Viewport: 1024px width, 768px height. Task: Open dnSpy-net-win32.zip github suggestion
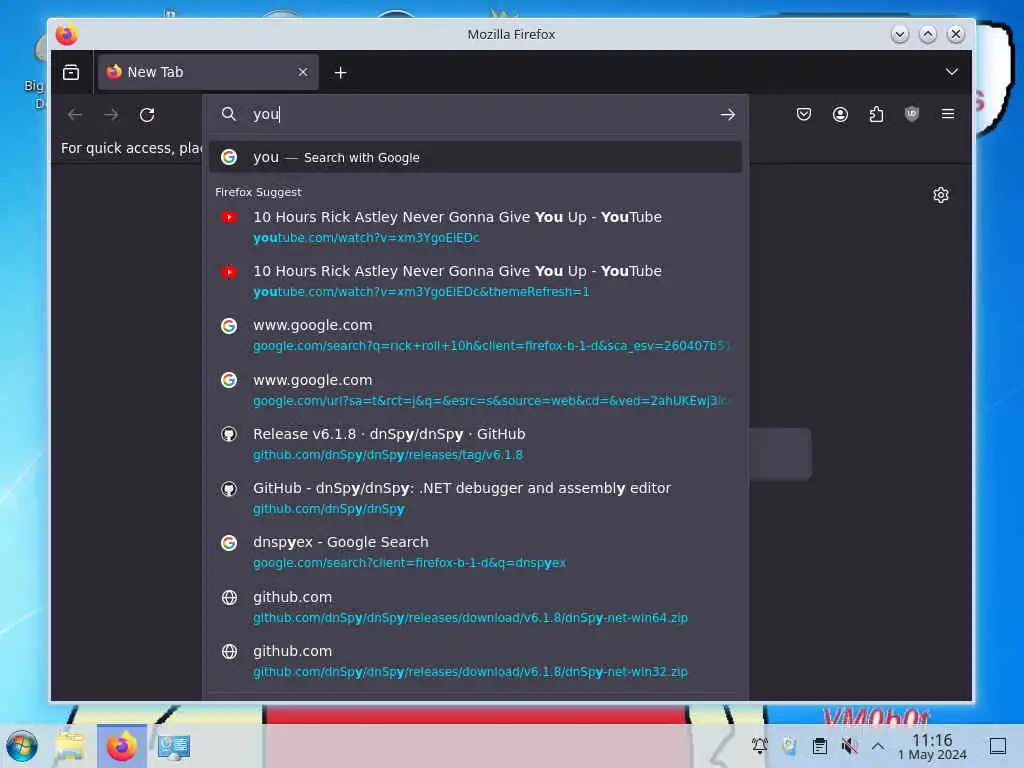click(x=475, y=661)
